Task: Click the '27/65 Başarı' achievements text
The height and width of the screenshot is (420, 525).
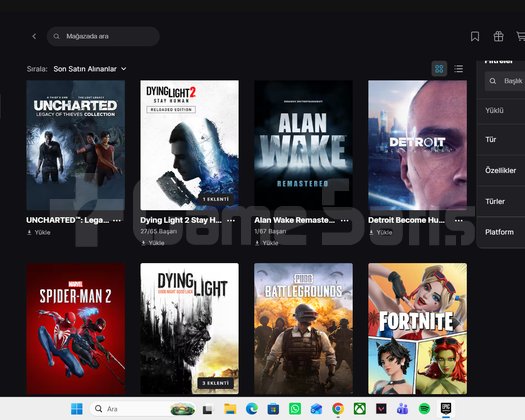Action: point(159,231)
